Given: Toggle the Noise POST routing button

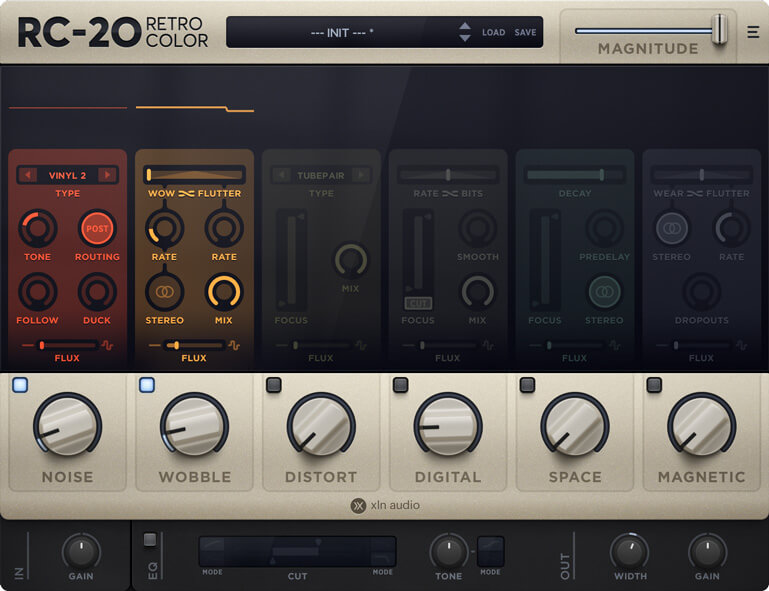Looking at the screenshot, I should pos(97,228).
